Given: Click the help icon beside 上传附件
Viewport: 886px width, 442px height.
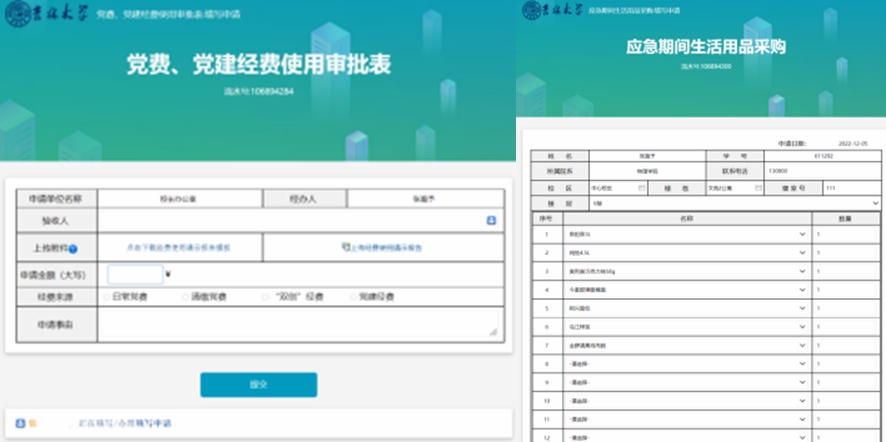Looking at the screenshot, I should coord(73,247).
